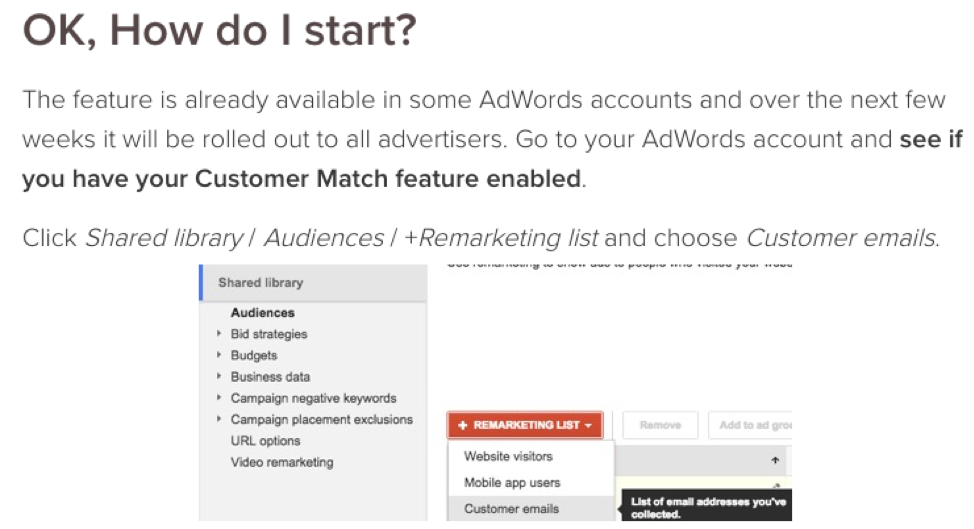This screenshot has height=529, width=974.
Task: Open the Bid strategies section
Action: coord(269,334)
